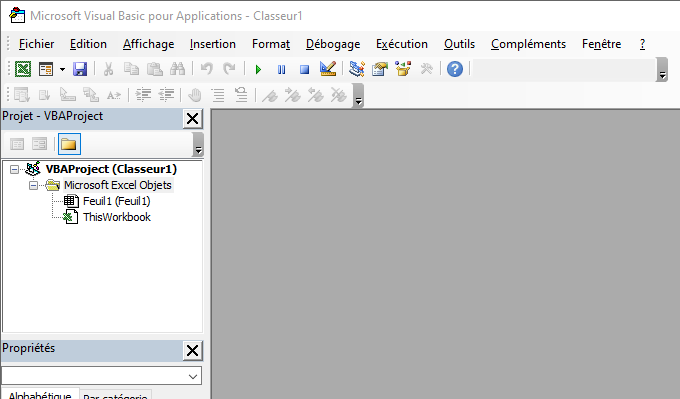
Task: Open project pane toolbar options arrow
Action: (198, 144)
